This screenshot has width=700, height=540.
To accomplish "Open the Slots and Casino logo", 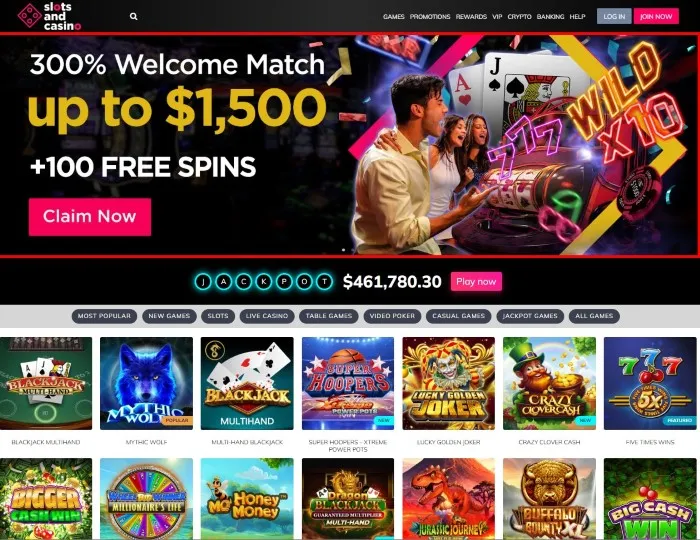I will (49, 17).
